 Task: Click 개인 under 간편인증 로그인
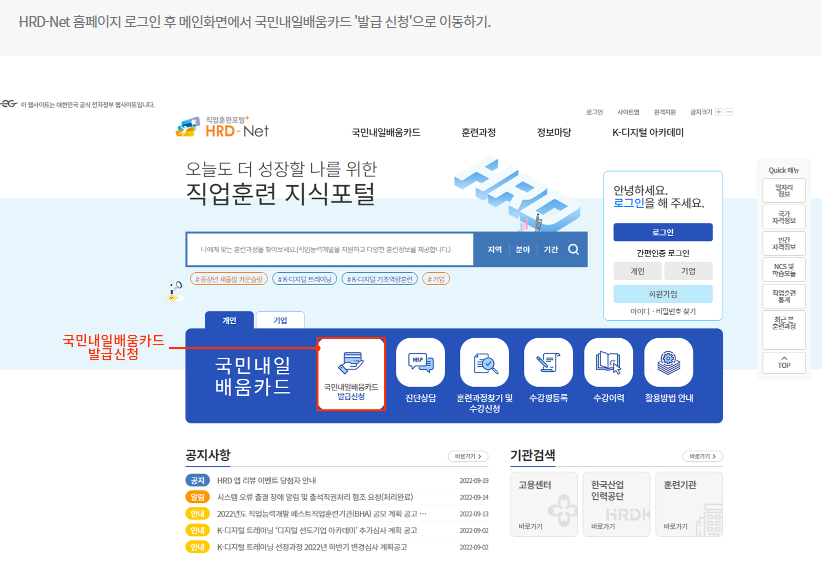coord(637,271)
